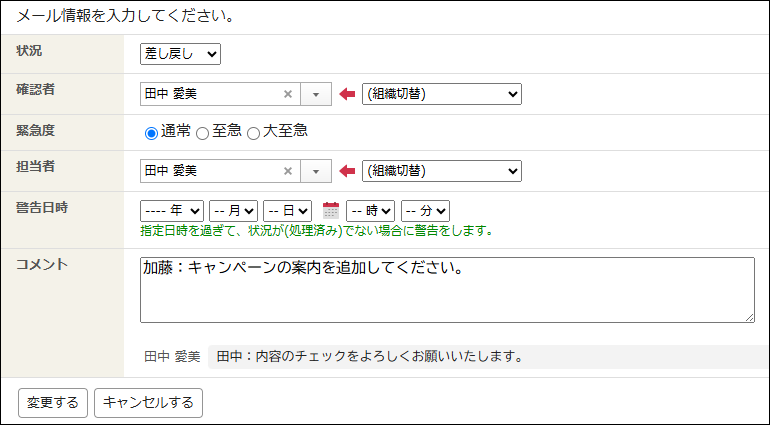
Task: Click the 確認者 name field showing 田中 愛美
Action: (x=220, y=94)
